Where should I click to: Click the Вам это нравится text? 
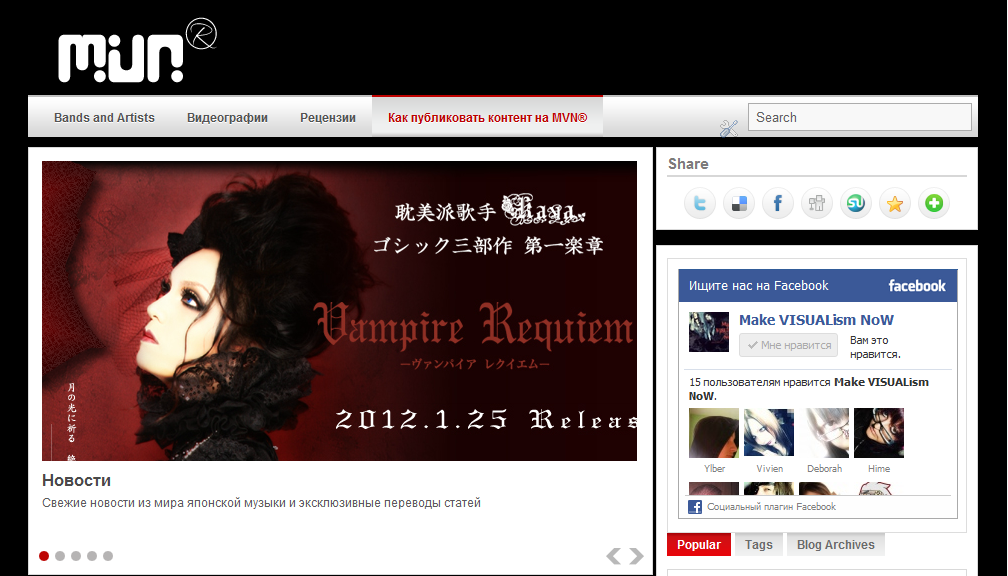pyautogui.click(x=876, y=347)
